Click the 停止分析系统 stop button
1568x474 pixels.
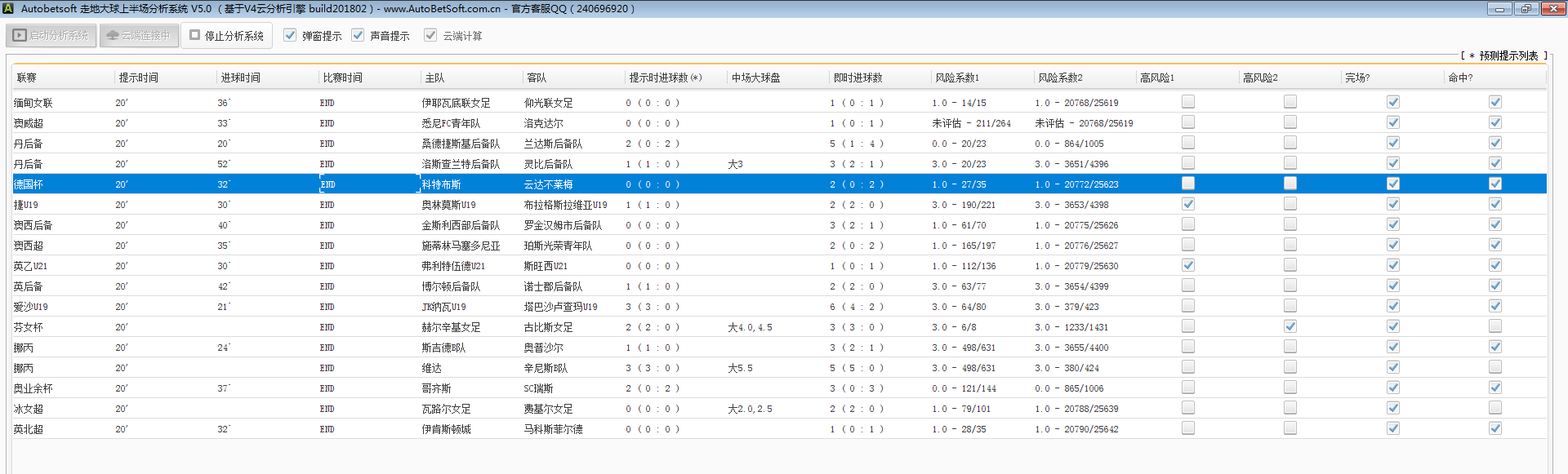[226, 36]
